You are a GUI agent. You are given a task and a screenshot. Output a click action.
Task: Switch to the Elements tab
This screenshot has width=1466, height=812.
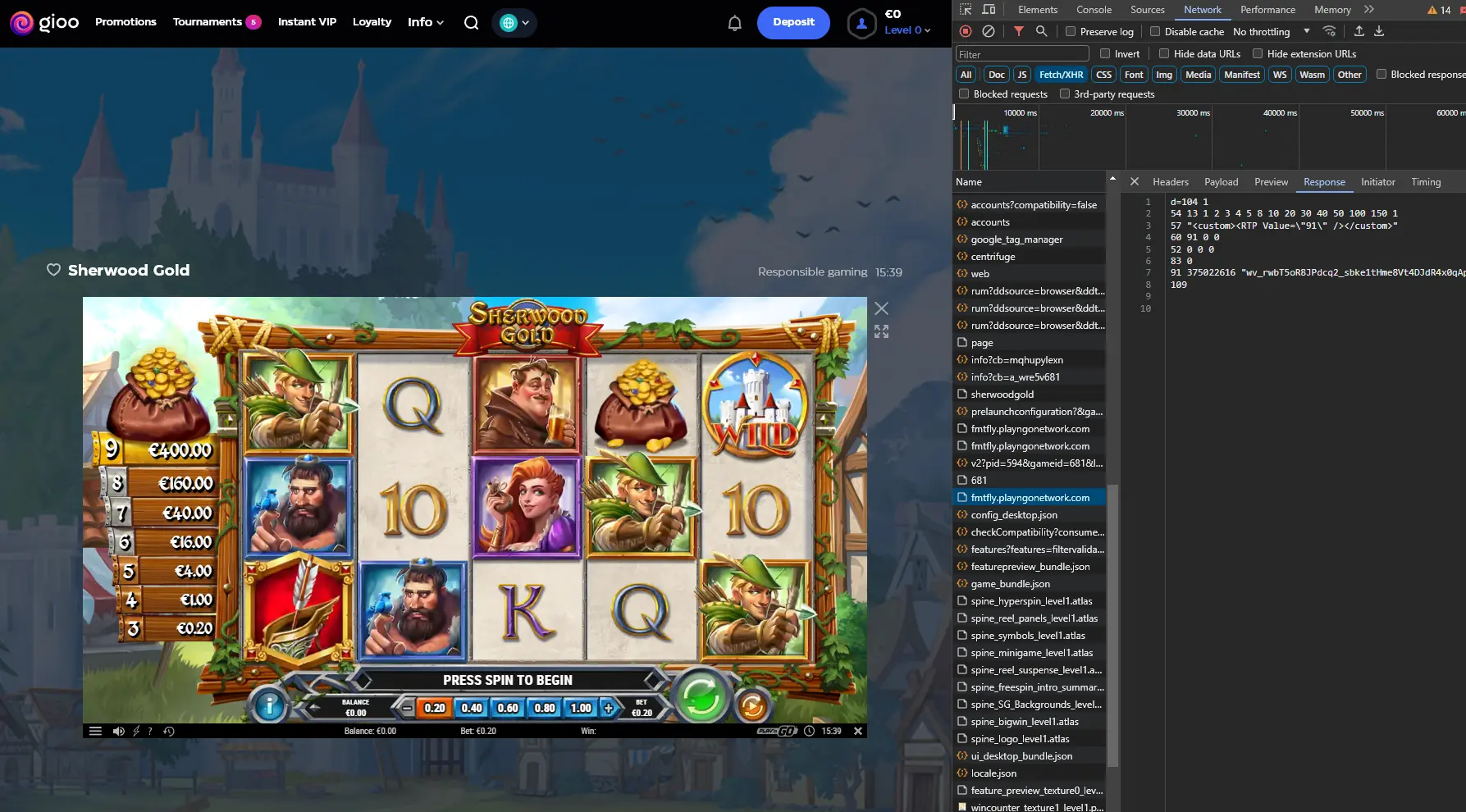[x=1038, y=10]
